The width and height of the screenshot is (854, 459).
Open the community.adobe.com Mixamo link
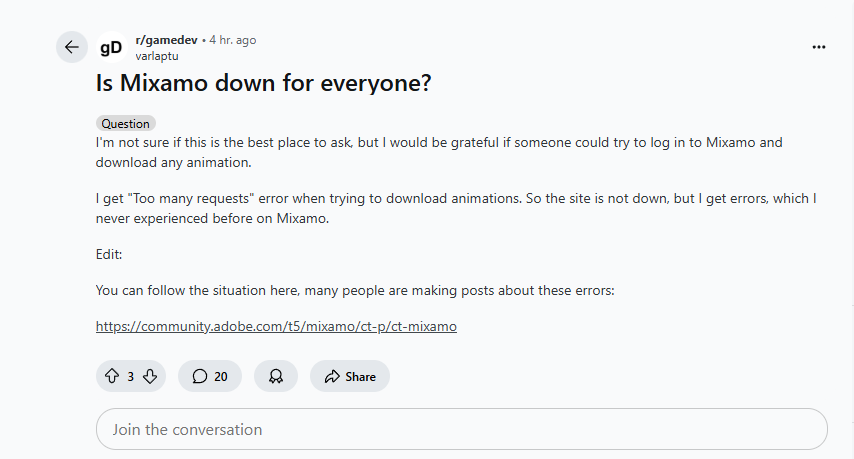tap(276, 326)
